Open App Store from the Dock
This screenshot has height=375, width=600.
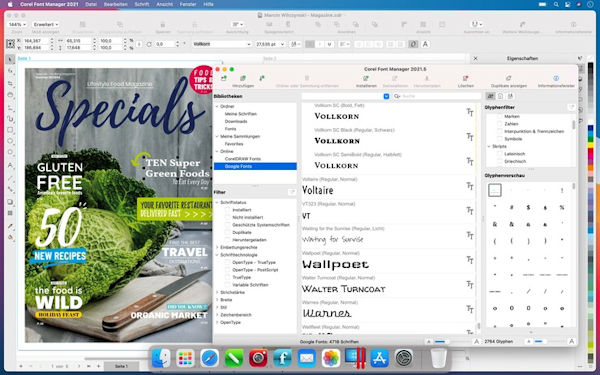(380, 359)
